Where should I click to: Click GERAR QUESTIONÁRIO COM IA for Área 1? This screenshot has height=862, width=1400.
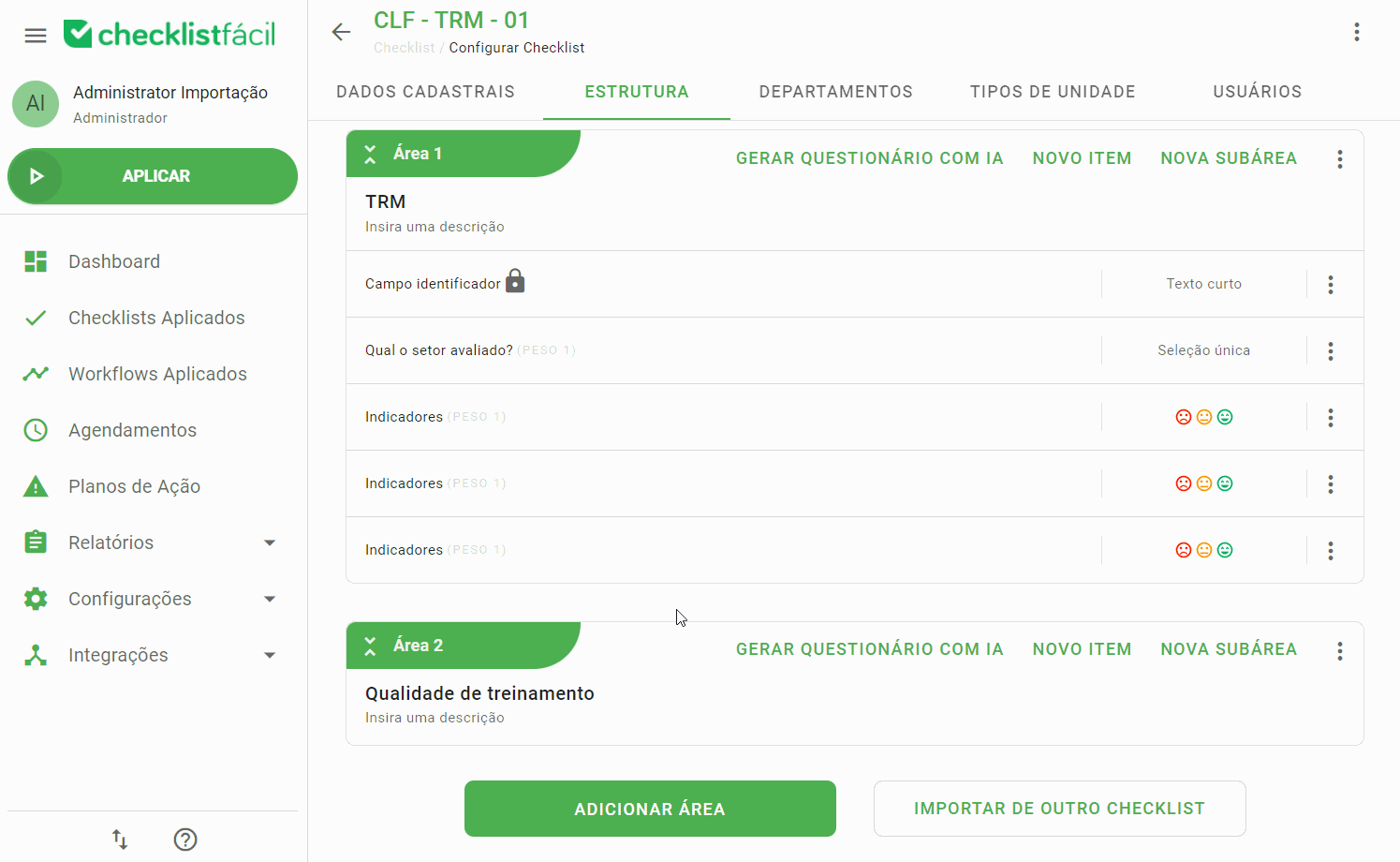pyautogui.click(x=869, y=157)
